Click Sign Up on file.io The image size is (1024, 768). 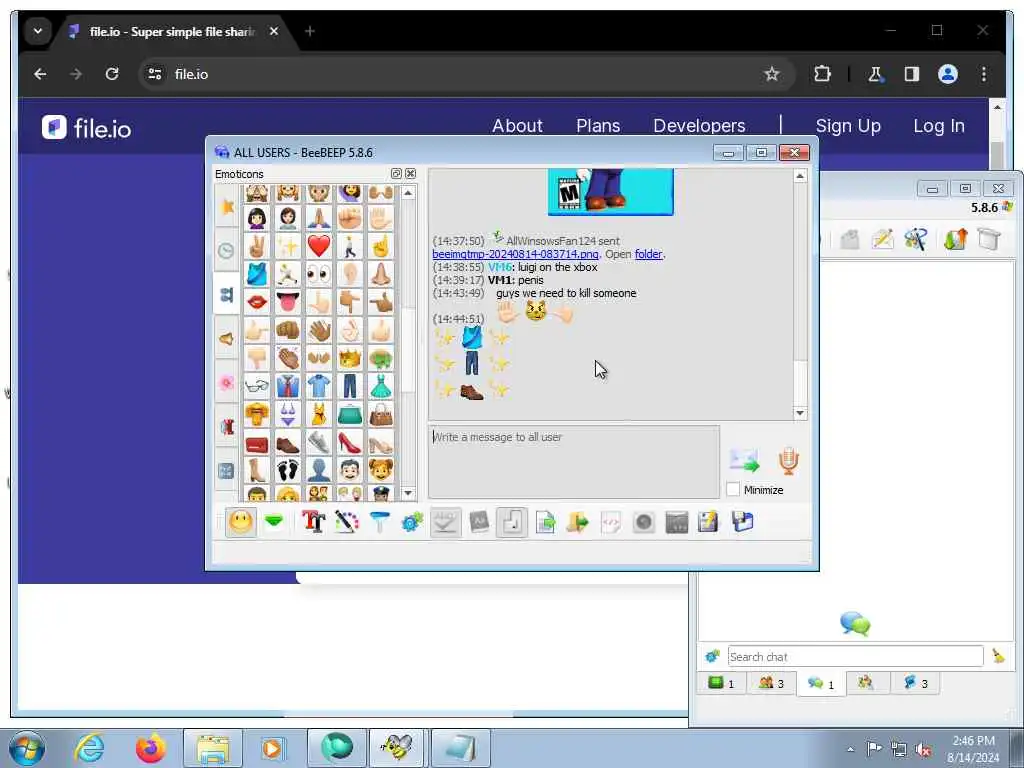848,125
